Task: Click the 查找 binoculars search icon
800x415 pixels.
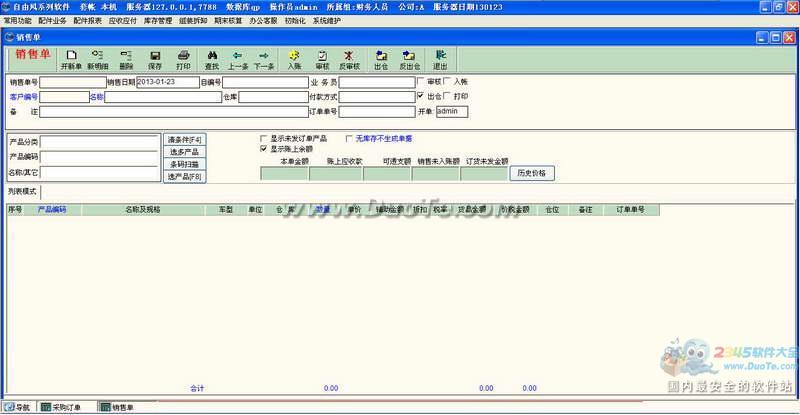Action: [212, 55]
